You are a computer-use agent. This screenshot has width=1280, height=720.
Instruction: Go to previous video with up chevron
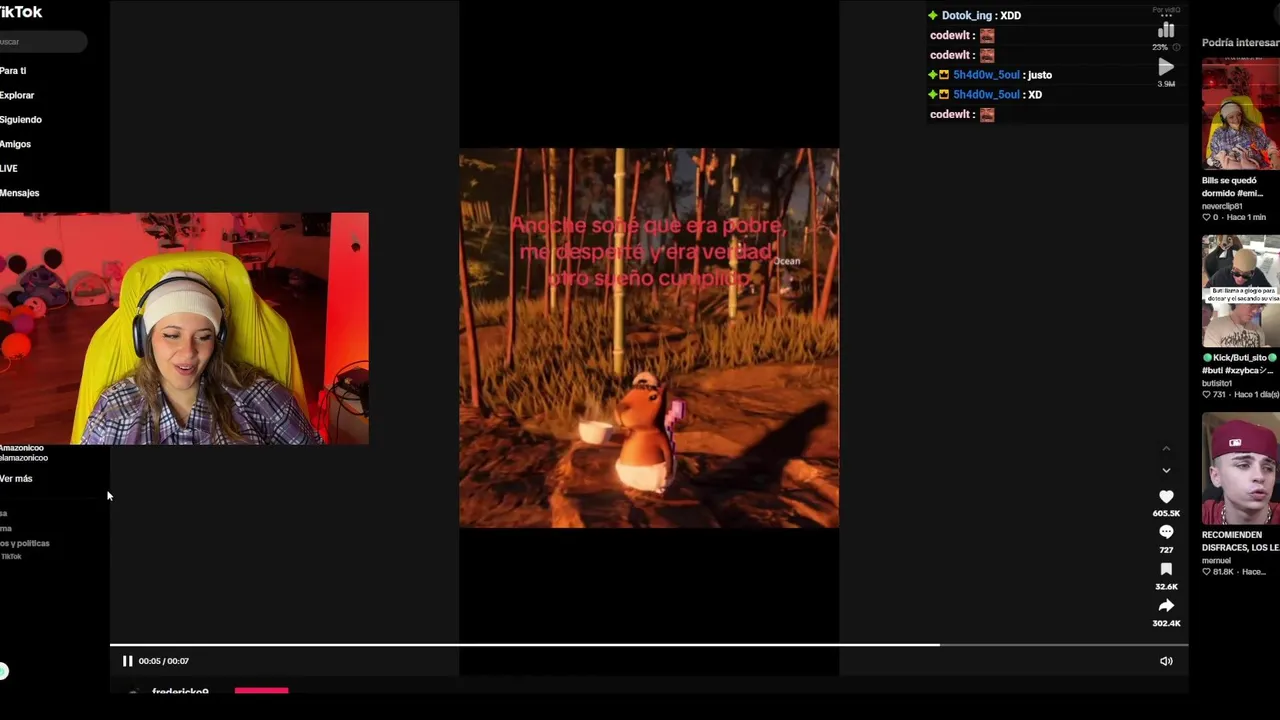pyautogui.click(x=1166, y=449)
